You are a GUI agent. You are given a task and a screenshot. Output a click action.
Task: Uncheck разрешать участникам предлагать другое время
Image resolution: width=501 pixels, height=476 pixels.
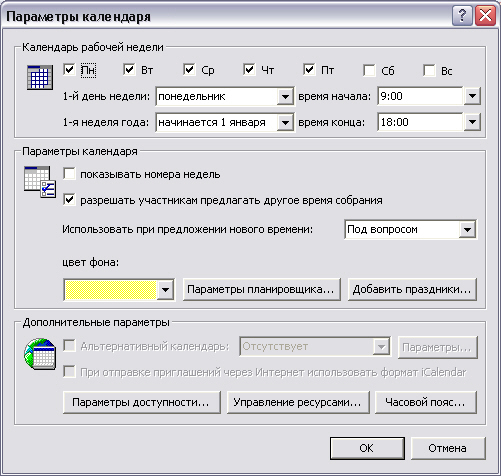tap(69, 200)
